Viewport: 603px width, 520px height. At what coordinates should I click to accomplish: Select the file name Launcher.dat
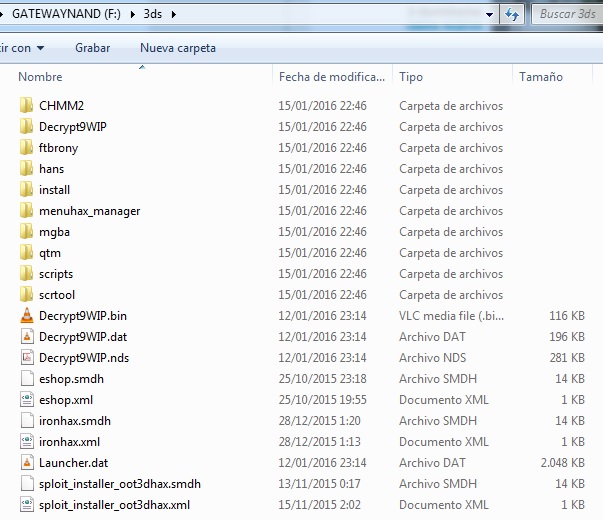coord(73,463)
